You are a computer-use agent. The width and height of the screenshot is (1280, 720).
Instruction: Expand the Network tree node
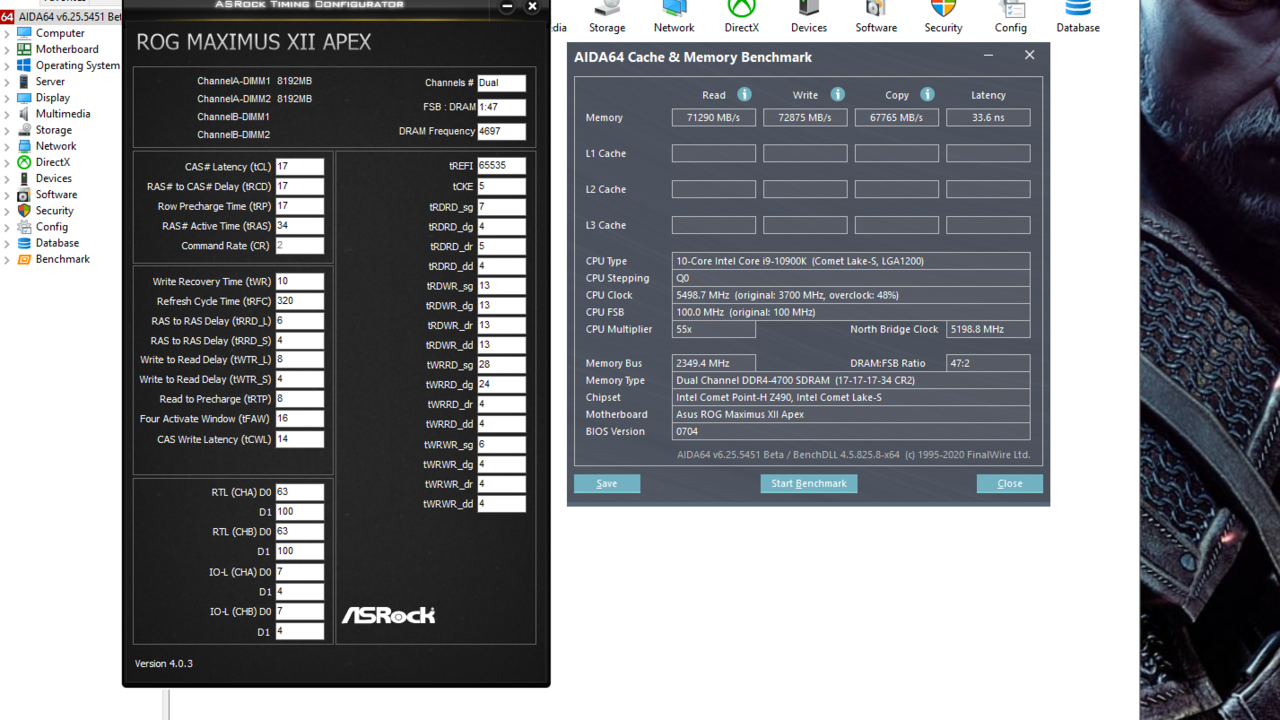pyautogui.click(x=7, y=146)
